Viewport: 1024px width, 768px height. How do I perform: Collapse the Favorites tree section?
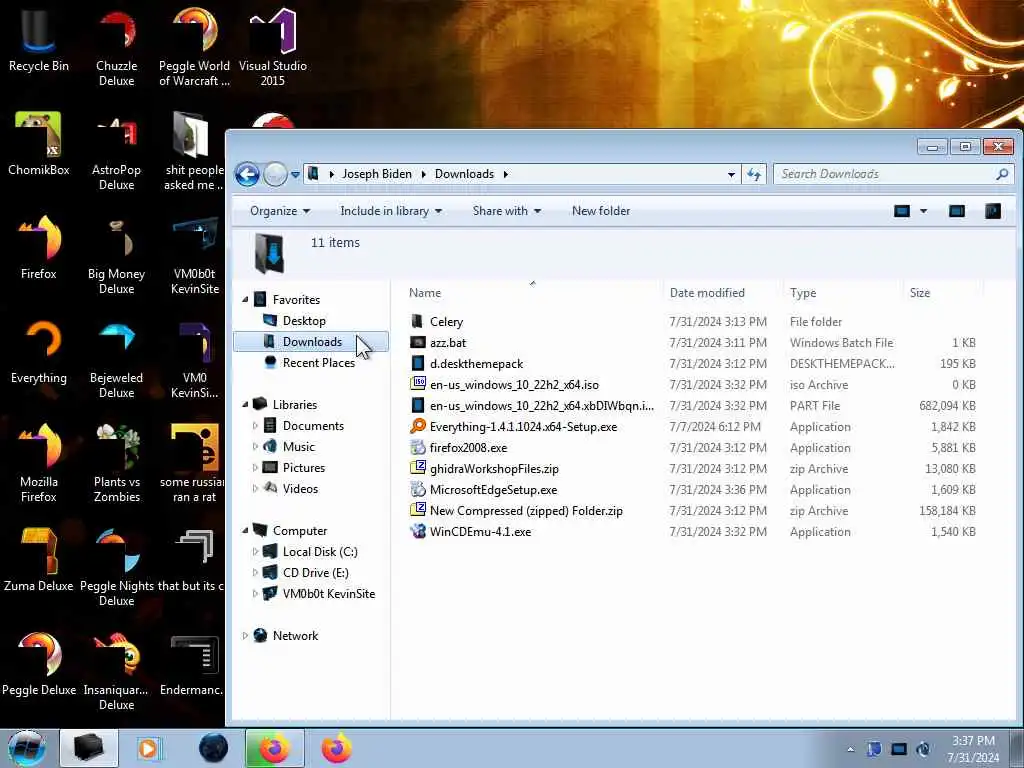pos(246,300)
